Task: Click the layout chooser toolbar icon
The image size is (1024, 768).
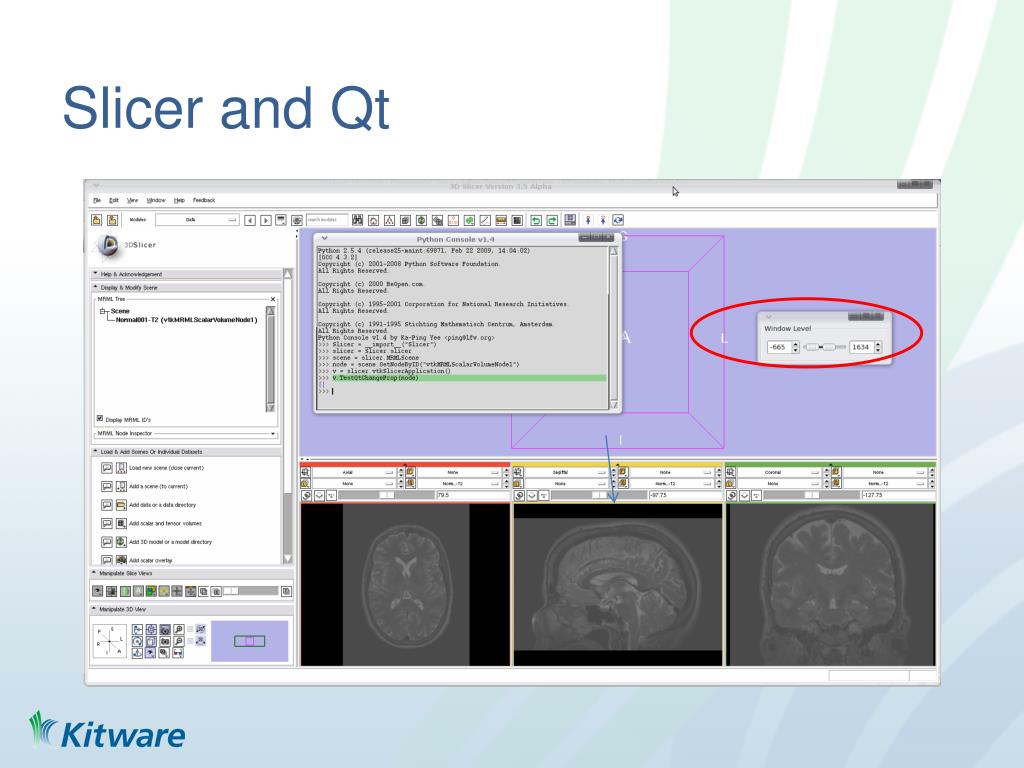Action: (570, 220)
